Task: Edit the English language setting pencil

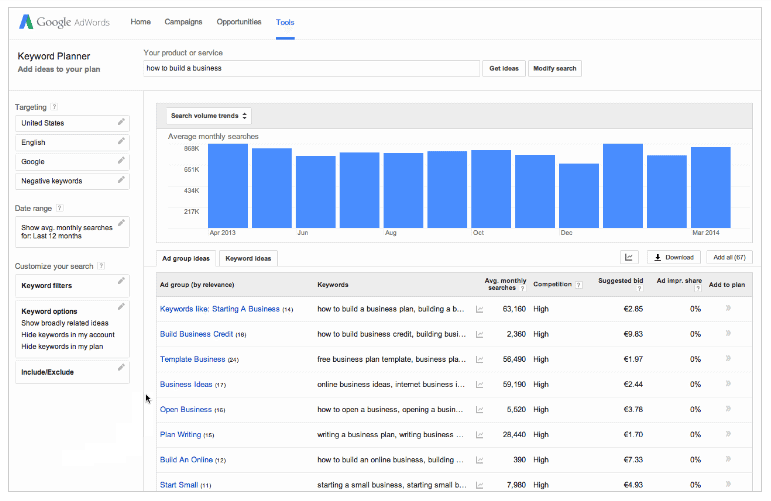Action: 121,142
